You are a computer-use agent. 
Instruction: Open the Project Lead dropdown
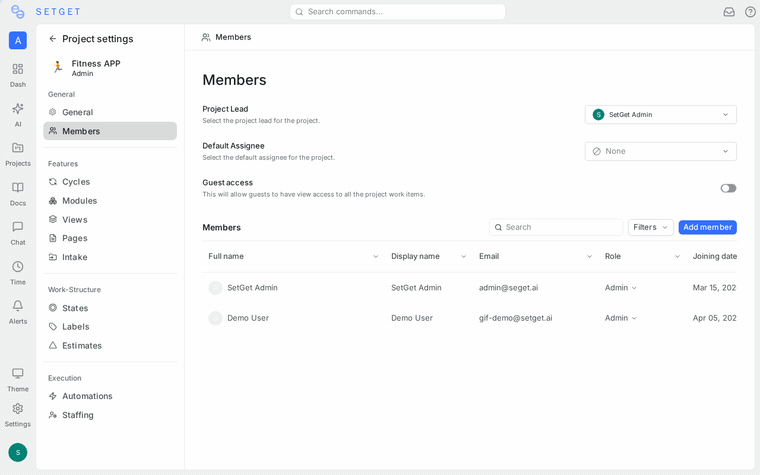click(661, 115)
